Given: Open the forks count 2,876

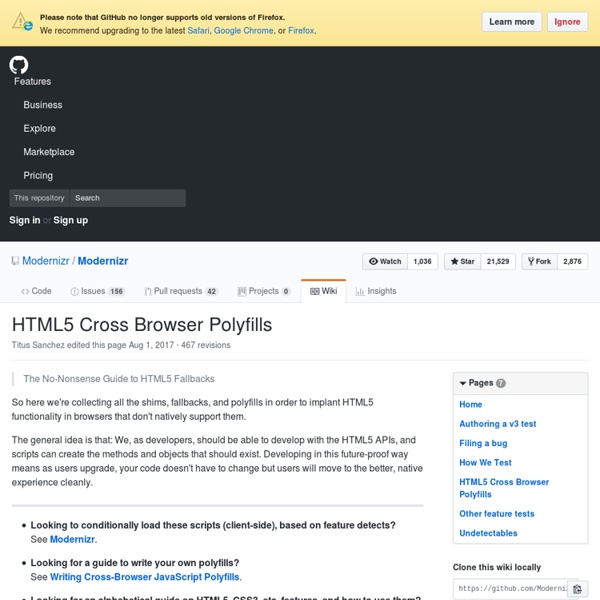Looking at the screenshot, I should [x=572, y=261].
